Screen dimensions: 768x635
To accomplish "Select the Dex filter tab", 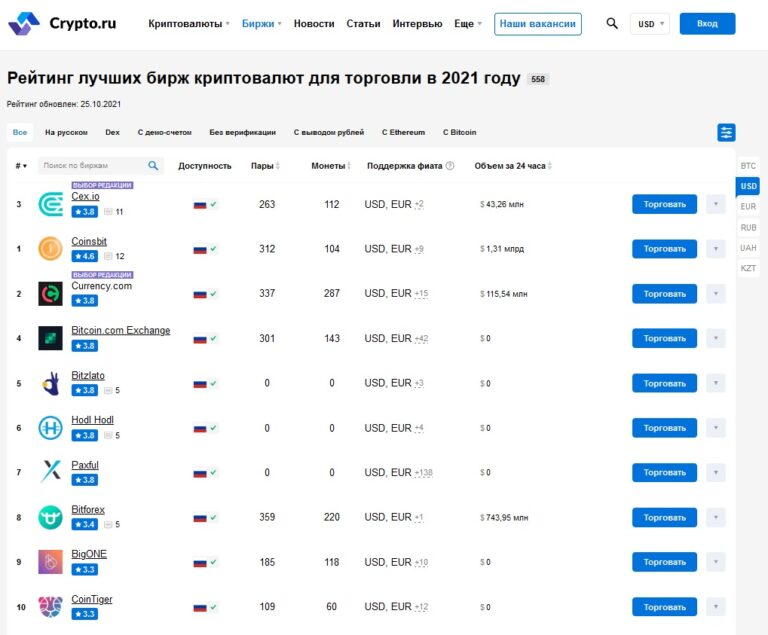I will pos(112,132).
